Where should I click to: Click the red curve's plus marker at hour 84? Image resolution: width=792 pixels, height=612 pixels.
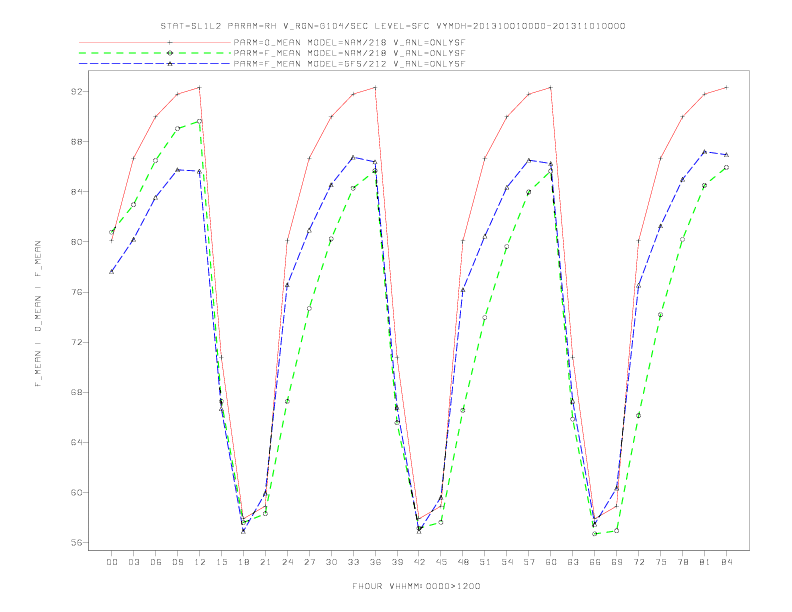(726, 87)
